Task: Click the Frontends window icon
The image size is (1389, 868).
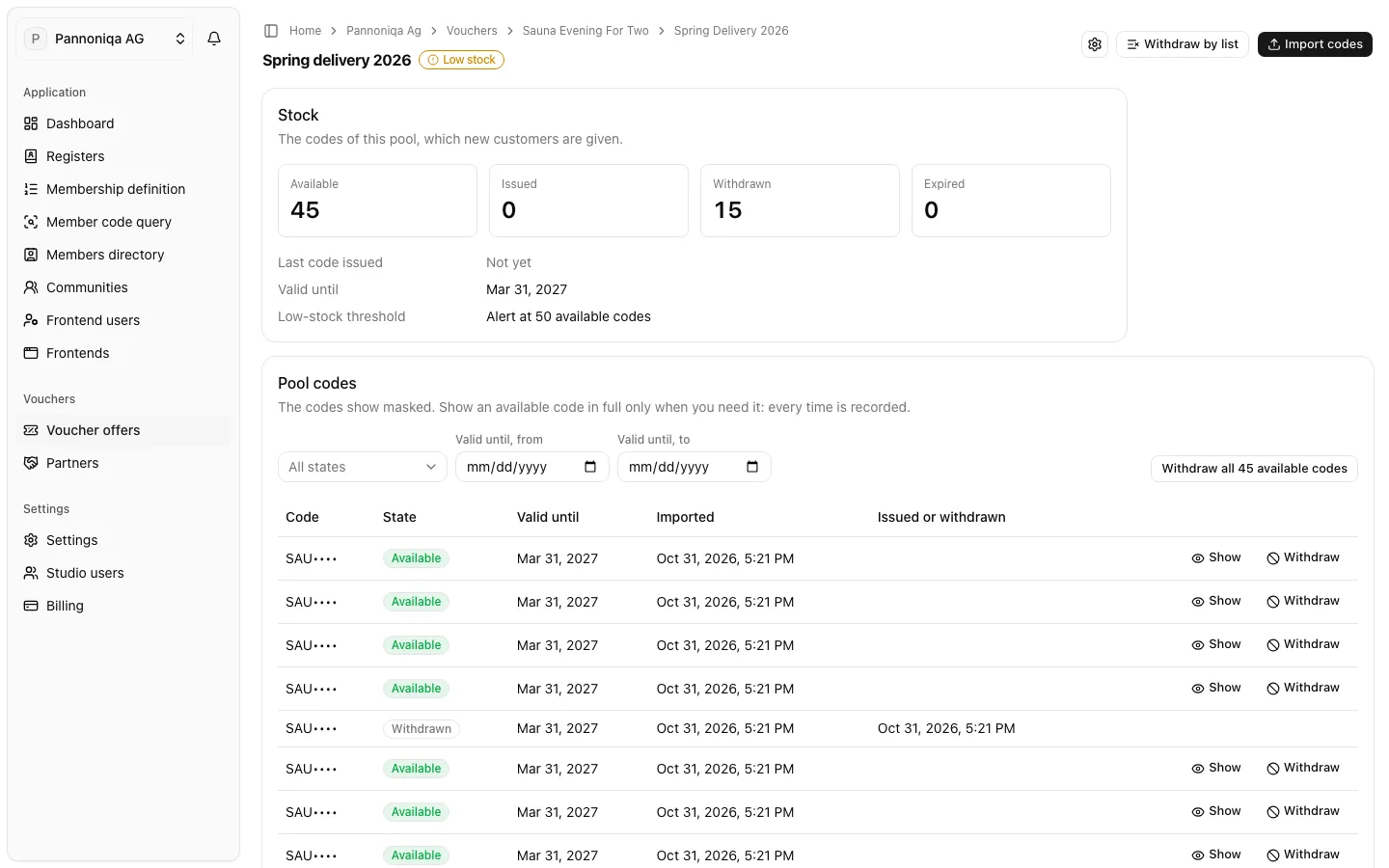Action: [x=31, y=353]
